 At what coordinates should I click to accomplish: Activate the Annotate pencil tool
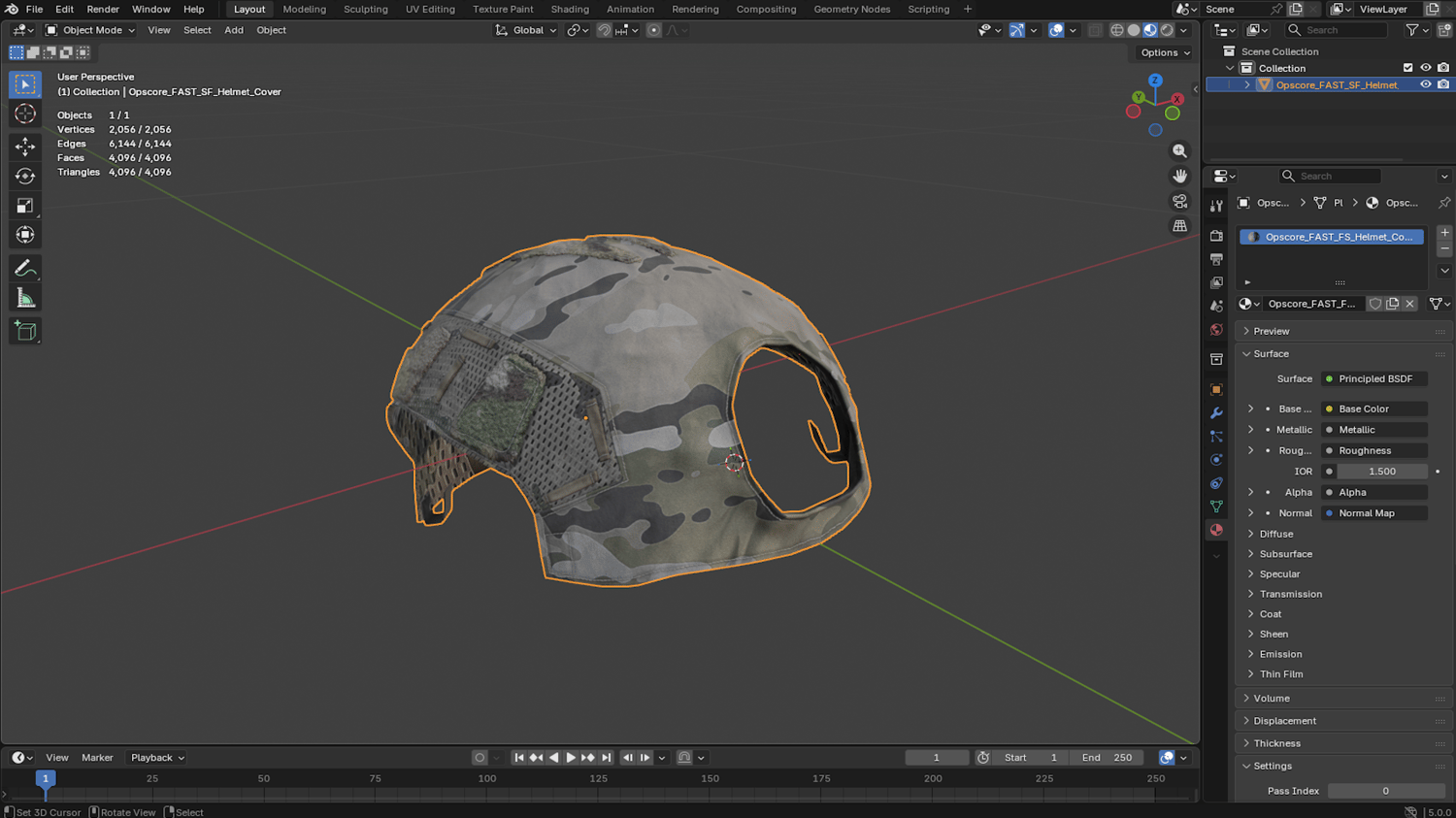25,269
